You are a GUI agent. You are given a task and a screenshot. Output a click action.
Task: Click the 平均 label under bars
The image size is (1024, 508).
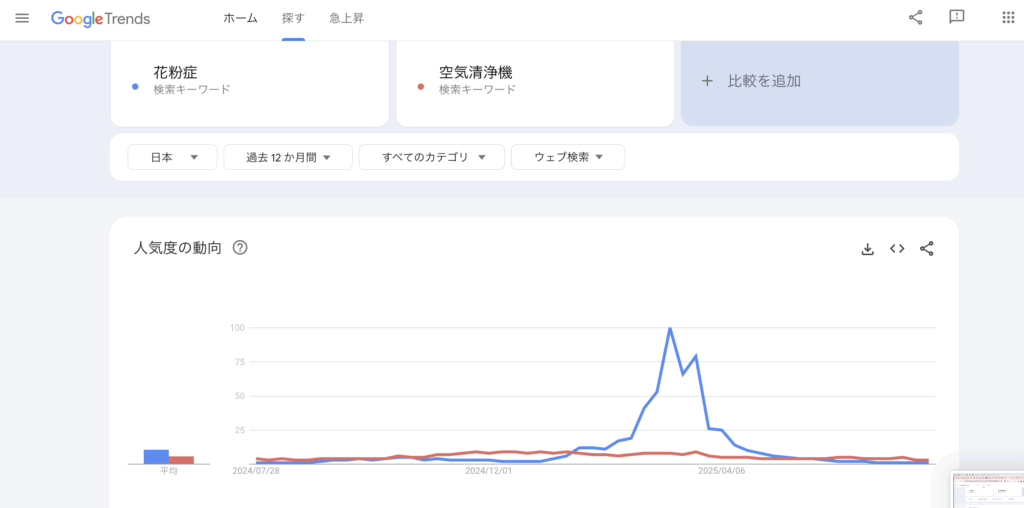(168, 470)
